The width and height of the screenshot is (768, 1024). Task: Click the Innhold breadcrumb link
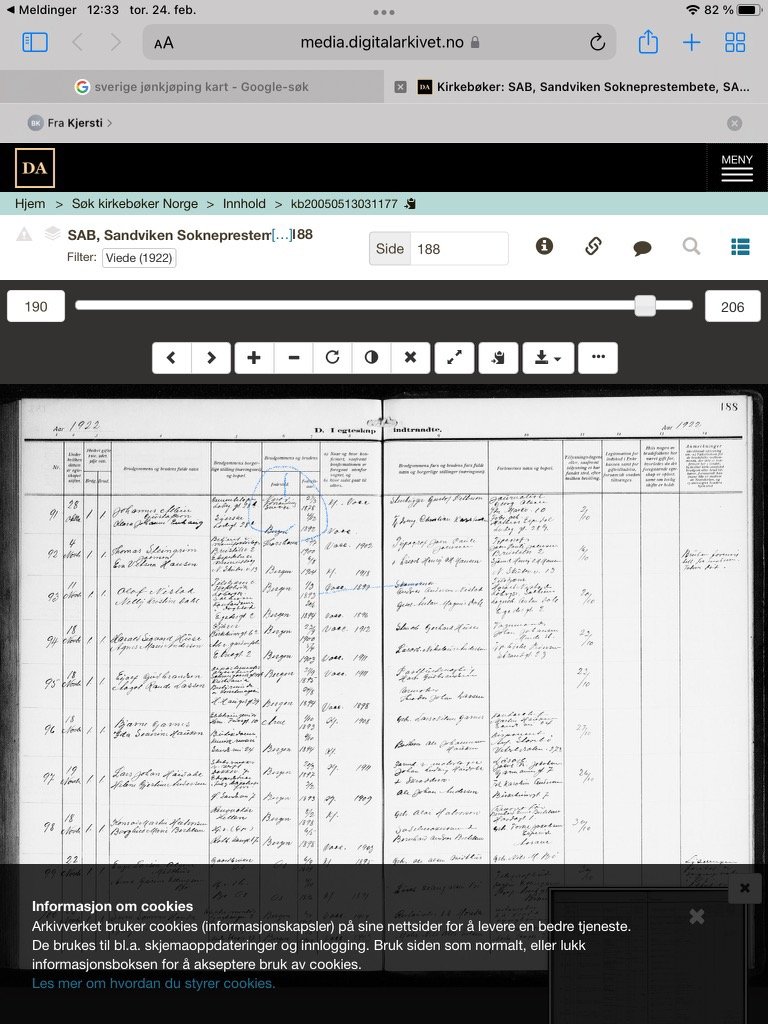pyautogui.click(x=244, y=204)
